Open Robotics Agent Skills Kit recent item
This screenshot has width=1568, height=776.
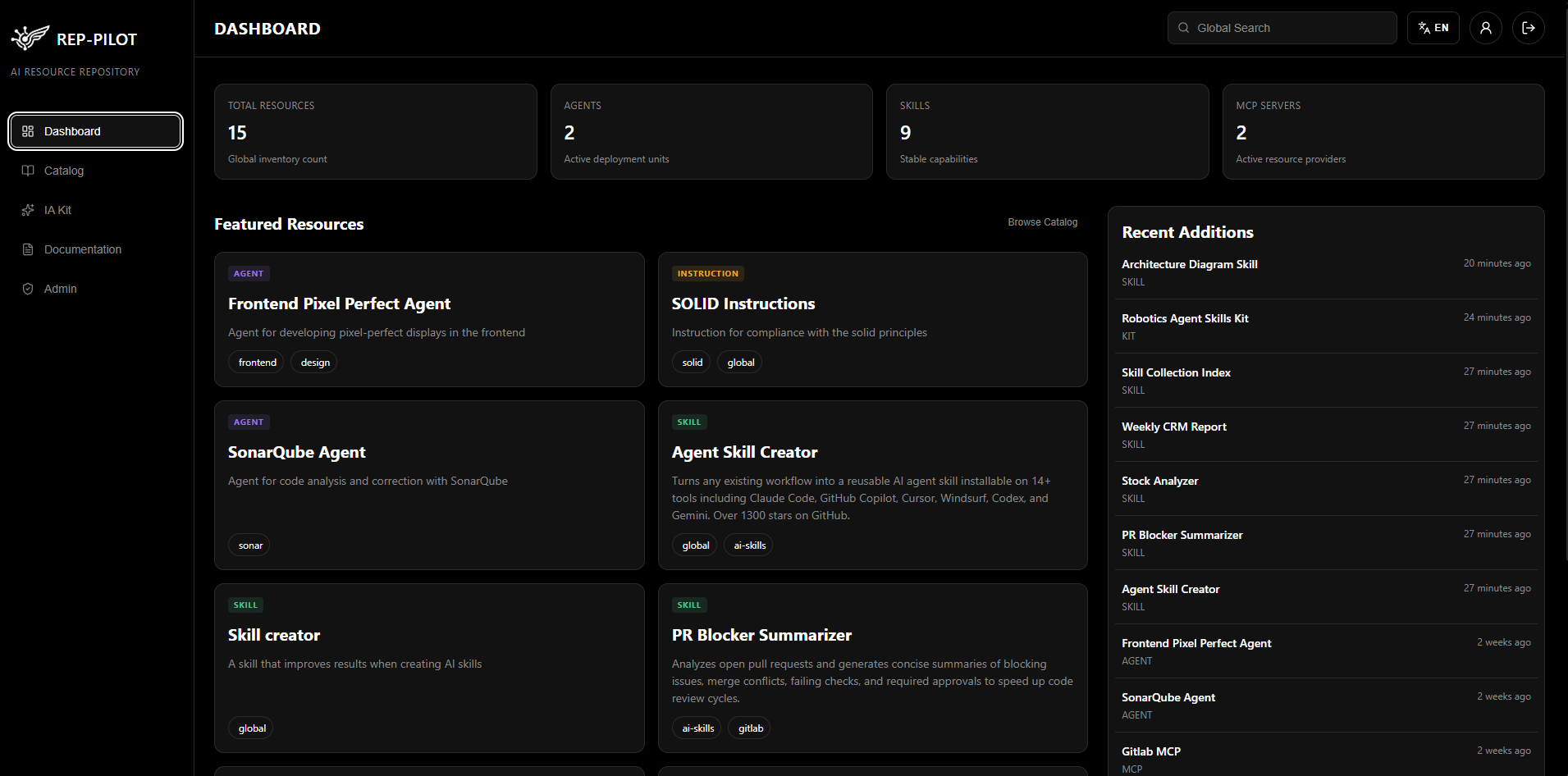point(1326,326)
